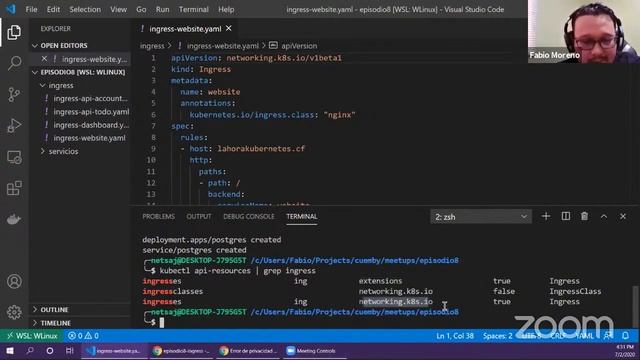Maximize the terminal panel size

pyautogui.click(x=604, y=216)
